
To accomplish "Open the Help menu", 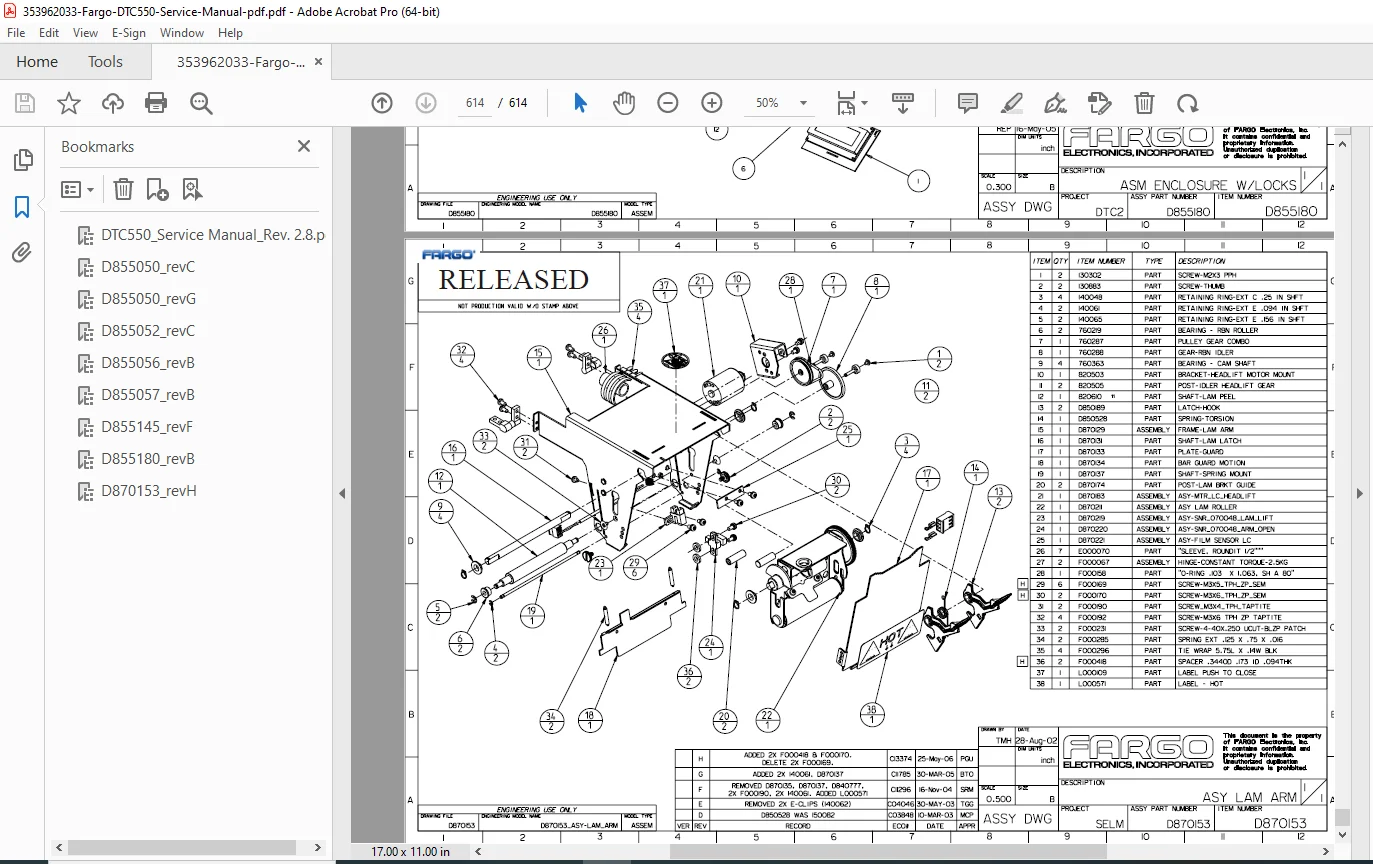I will pos(230,33).
